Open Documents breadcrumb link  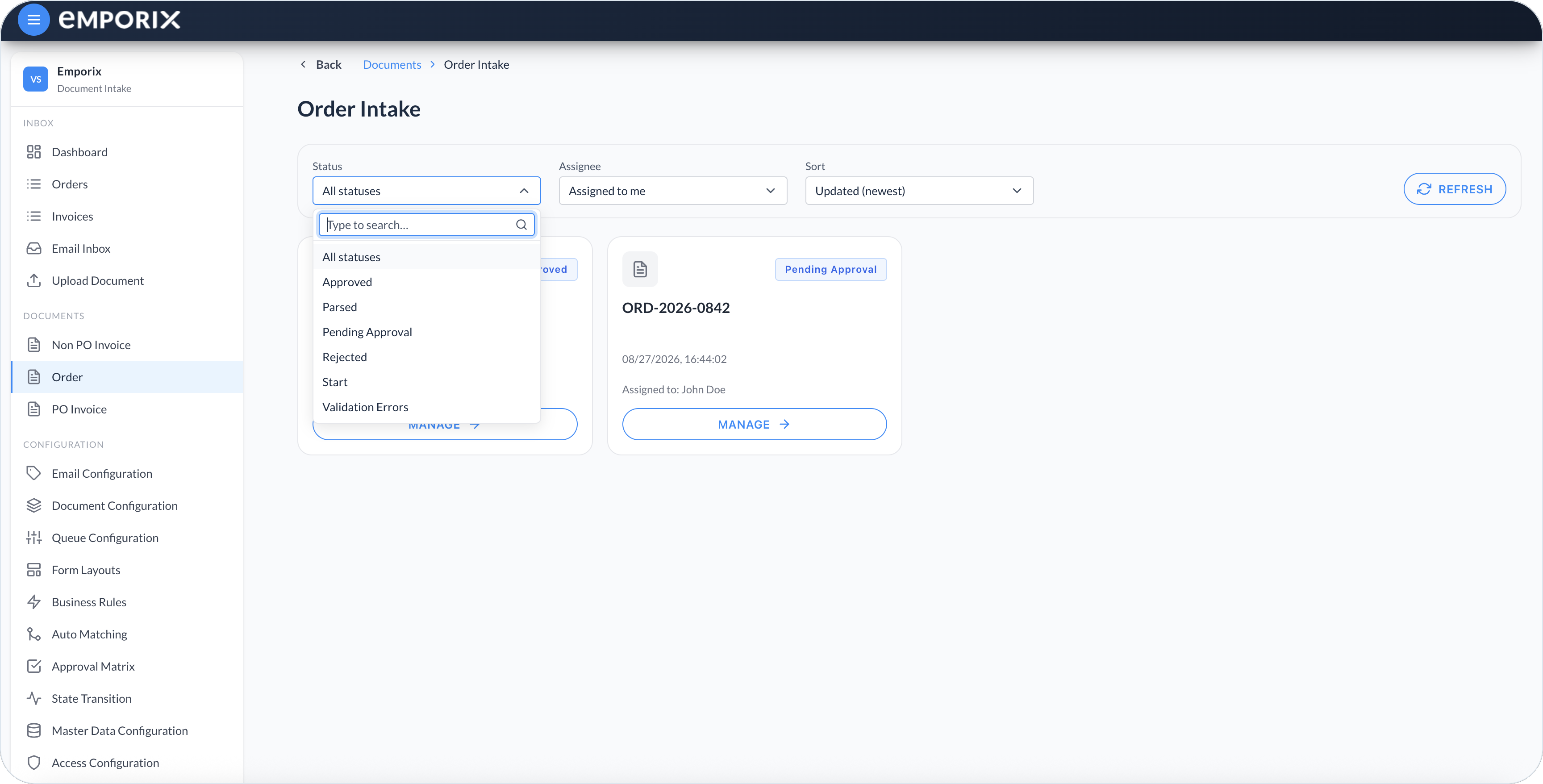[392, 65]
